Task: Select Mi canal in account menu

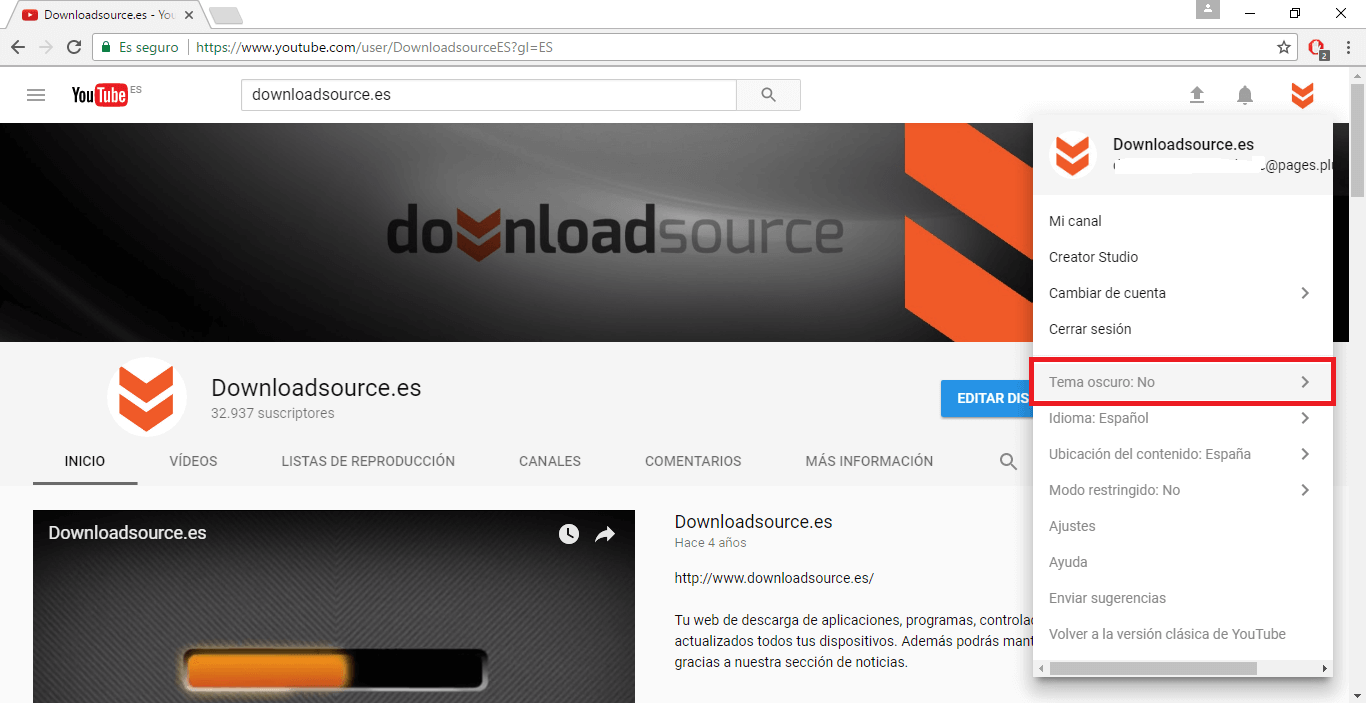Action: pyautogui.click(x=1182, y=221)
